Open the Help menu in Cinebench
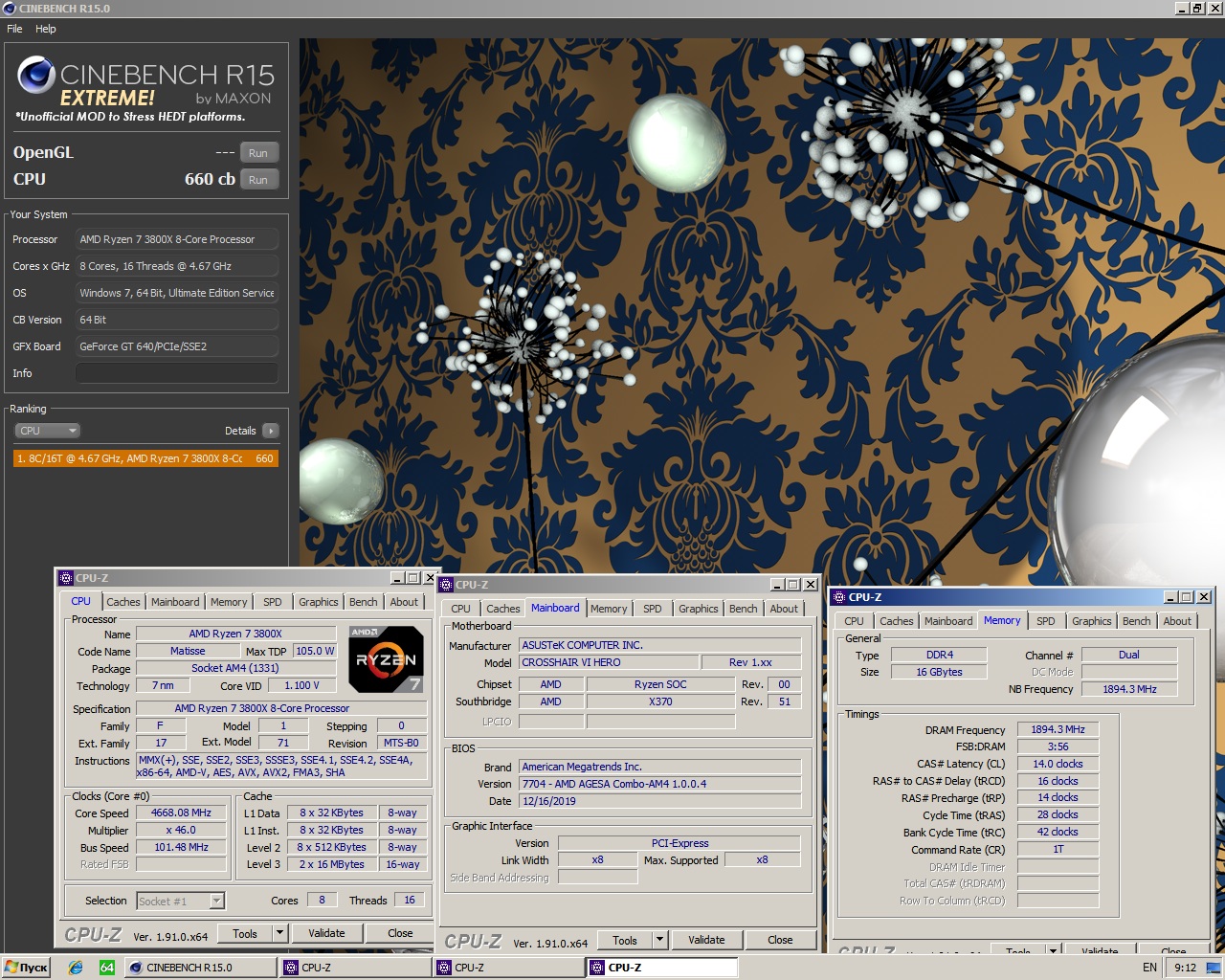 click(46, 29)
